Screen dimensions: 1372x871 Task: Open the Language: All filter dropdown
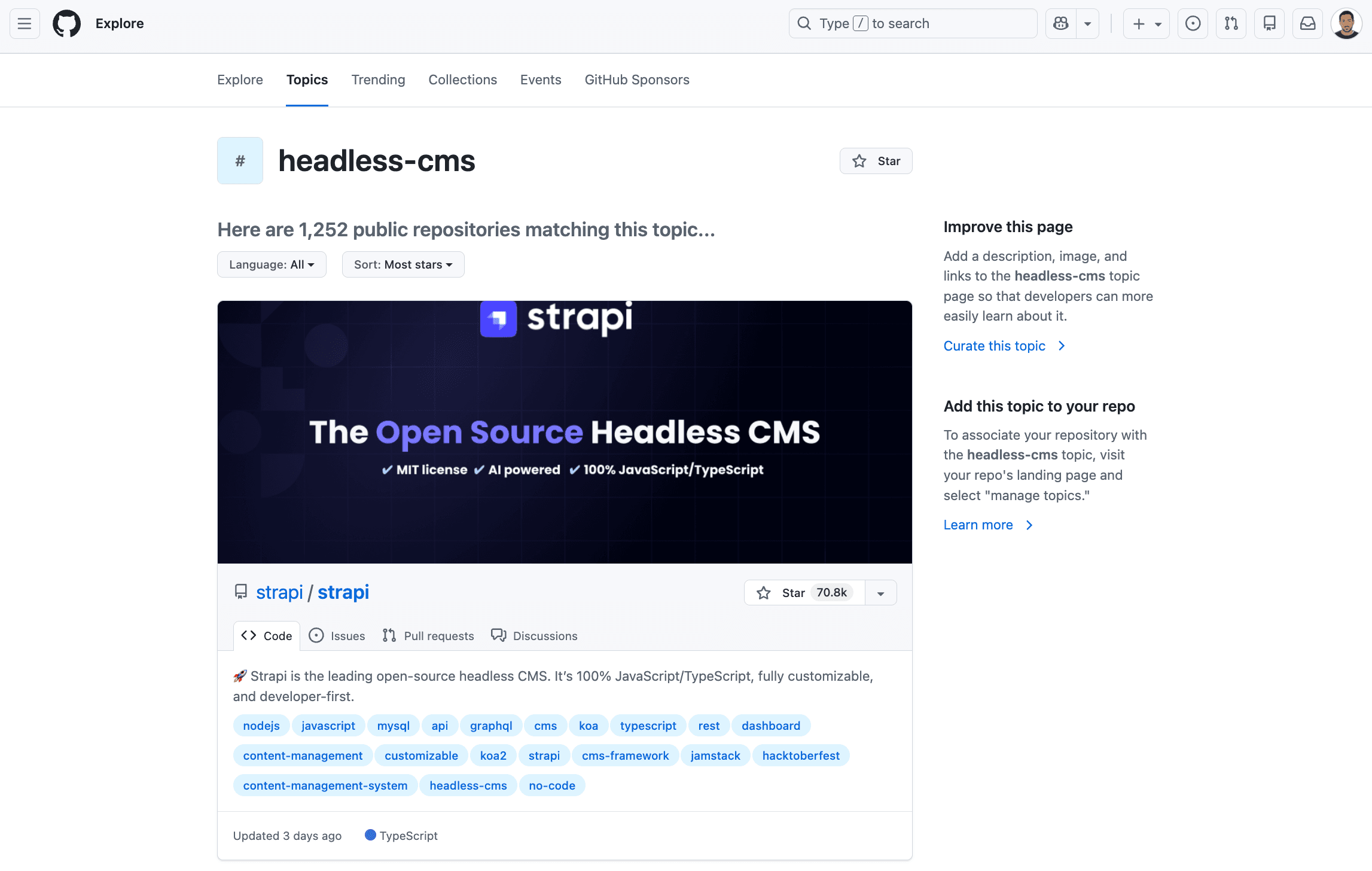pyautogui.click(x=272, y=264)
